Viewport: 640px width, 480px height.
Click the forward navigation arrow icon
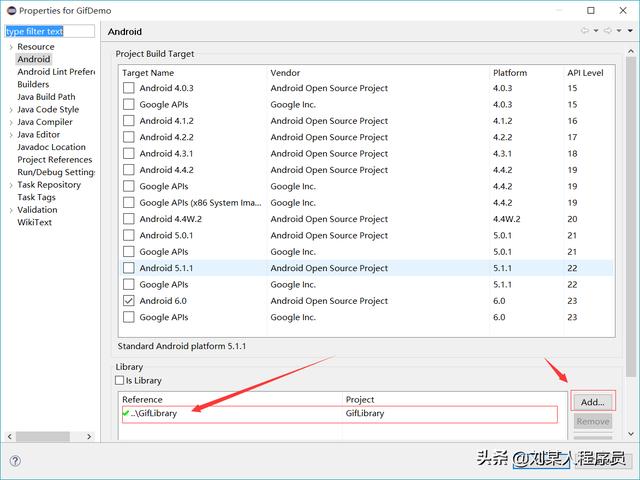tap(607, 31)
